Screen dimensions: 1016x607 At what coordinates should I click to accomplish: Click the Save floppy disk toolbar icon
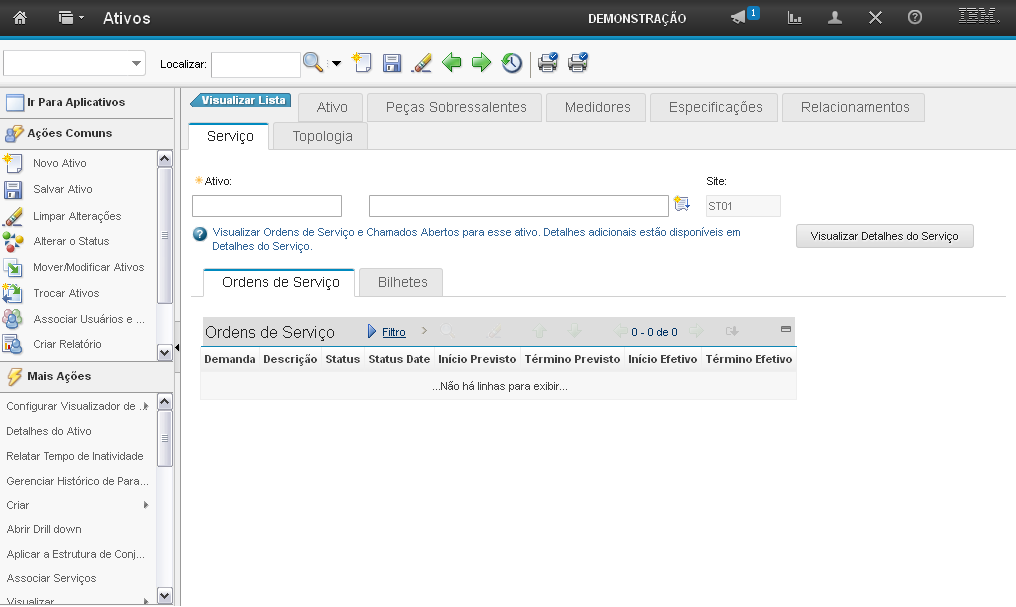pos(392,63)
